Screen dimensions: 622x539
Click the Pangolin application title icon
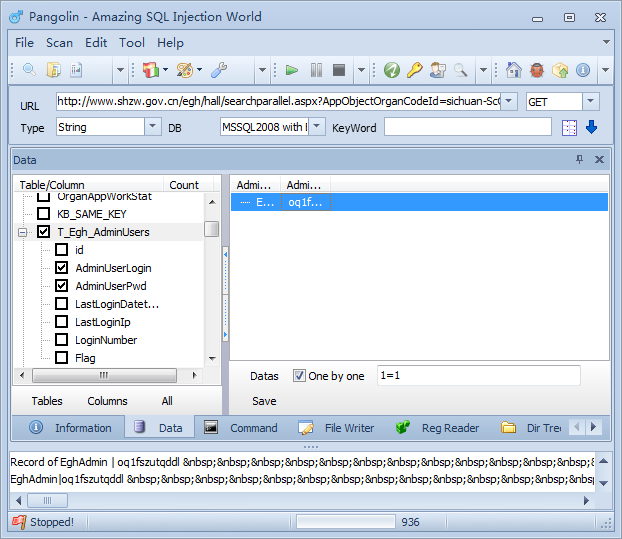16,17
